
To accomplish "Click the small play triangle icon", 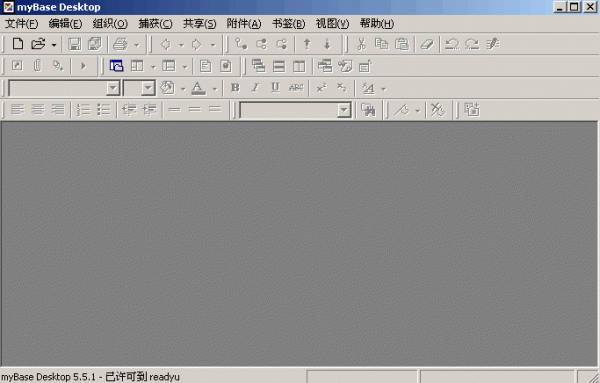I will coord(83,66).
